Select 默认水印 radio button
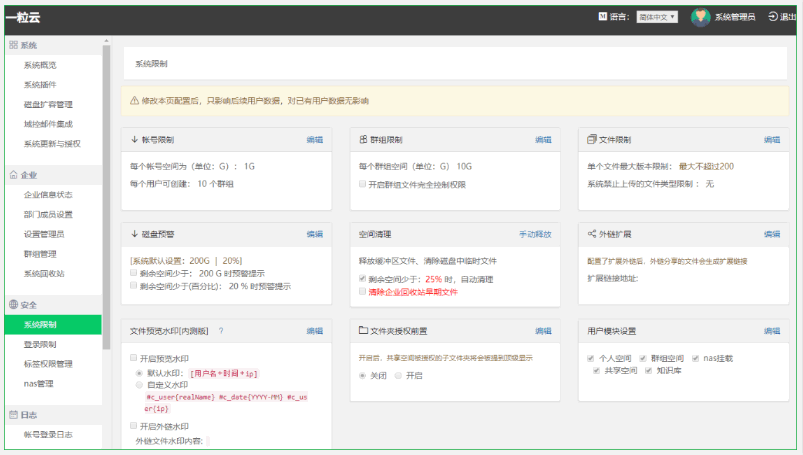This screenshot has width=803, height=455. click(x=139, y=373)
